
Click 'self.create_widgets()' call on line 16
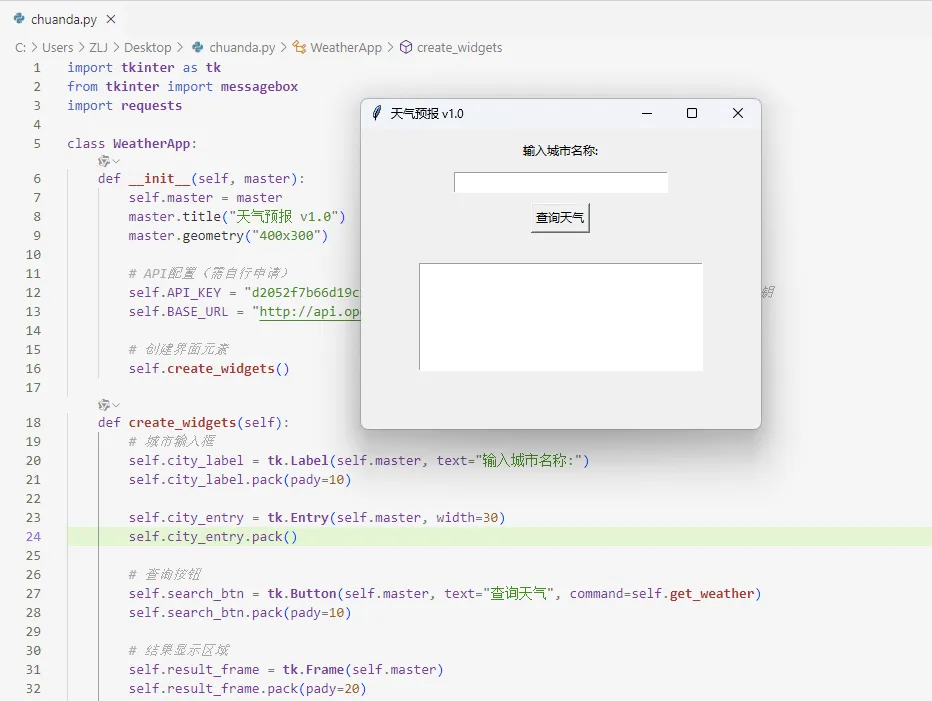[209, 369]
